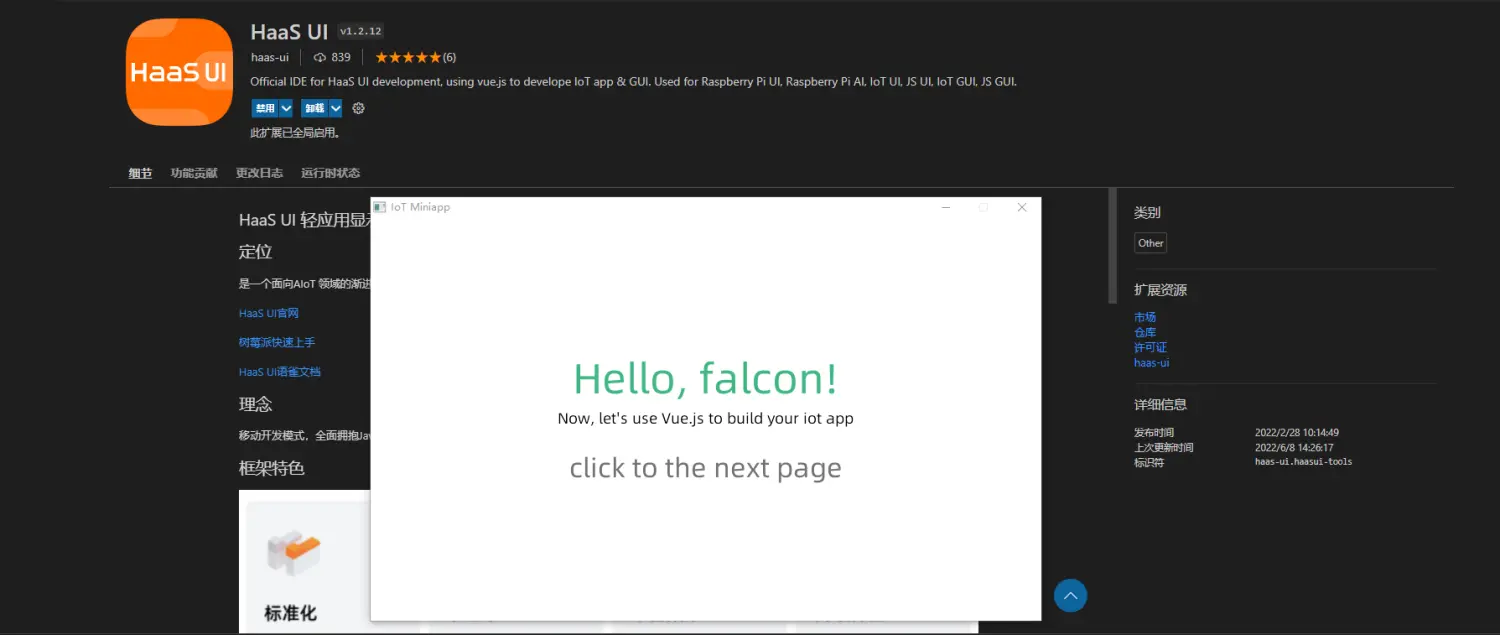
Task: Click the details pane vertical scrollbar
Action: 1112,245
